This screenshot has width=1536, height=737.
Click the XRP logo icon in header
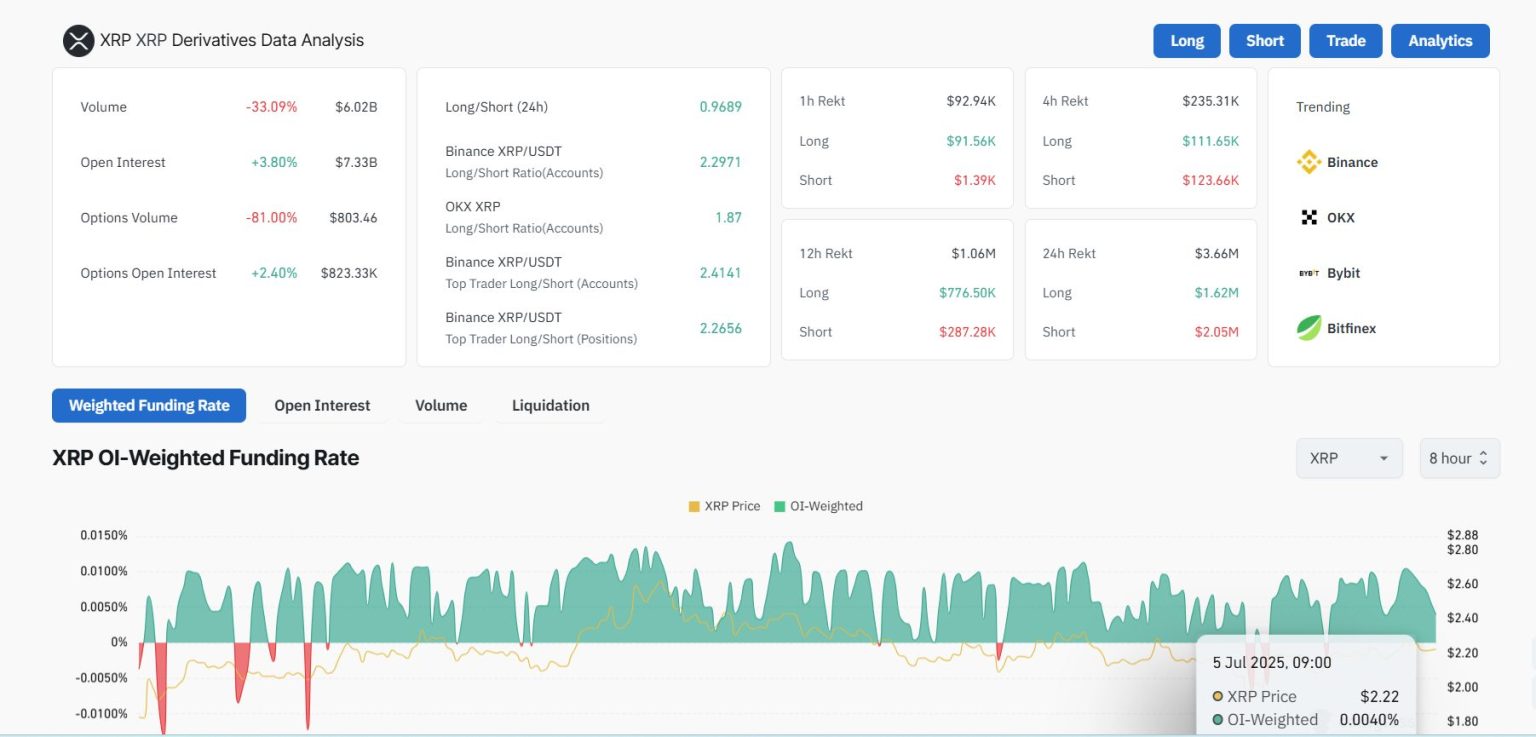coord(78,41)
